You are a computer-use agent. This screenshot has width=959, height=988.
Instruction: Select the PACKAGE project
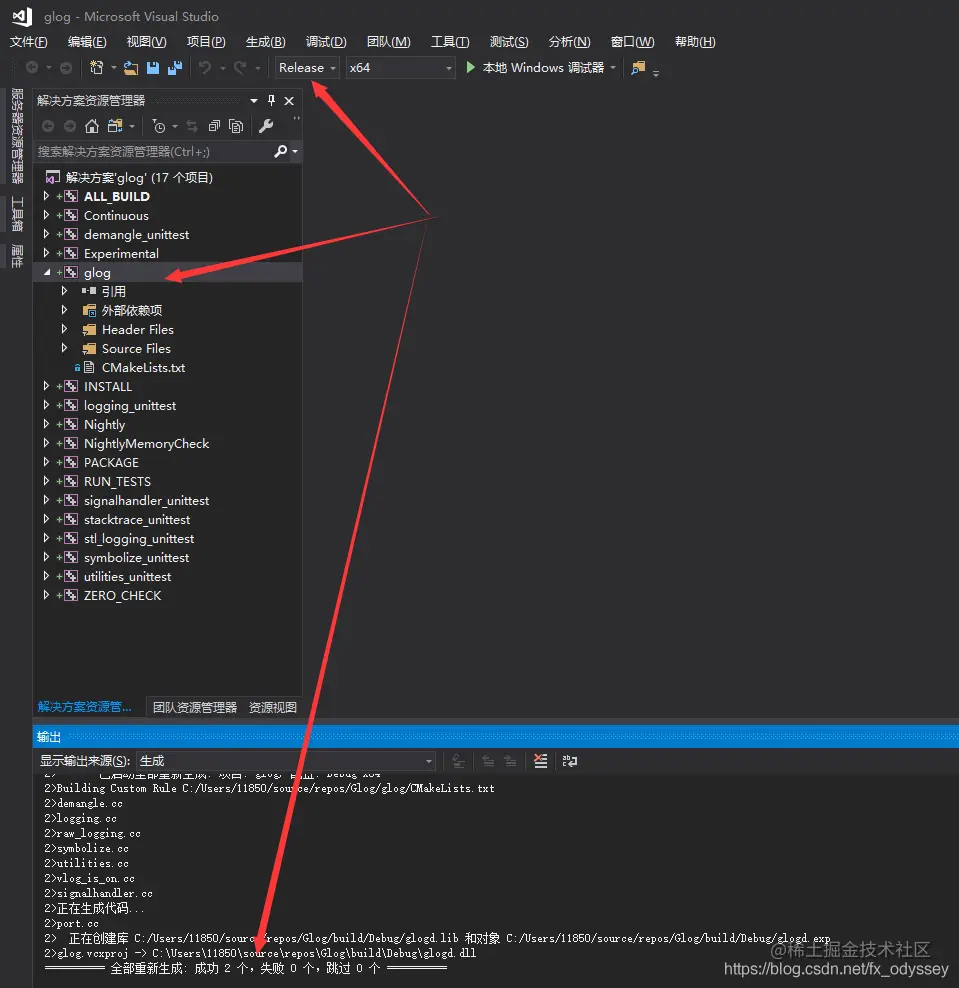tap(111, 462)
